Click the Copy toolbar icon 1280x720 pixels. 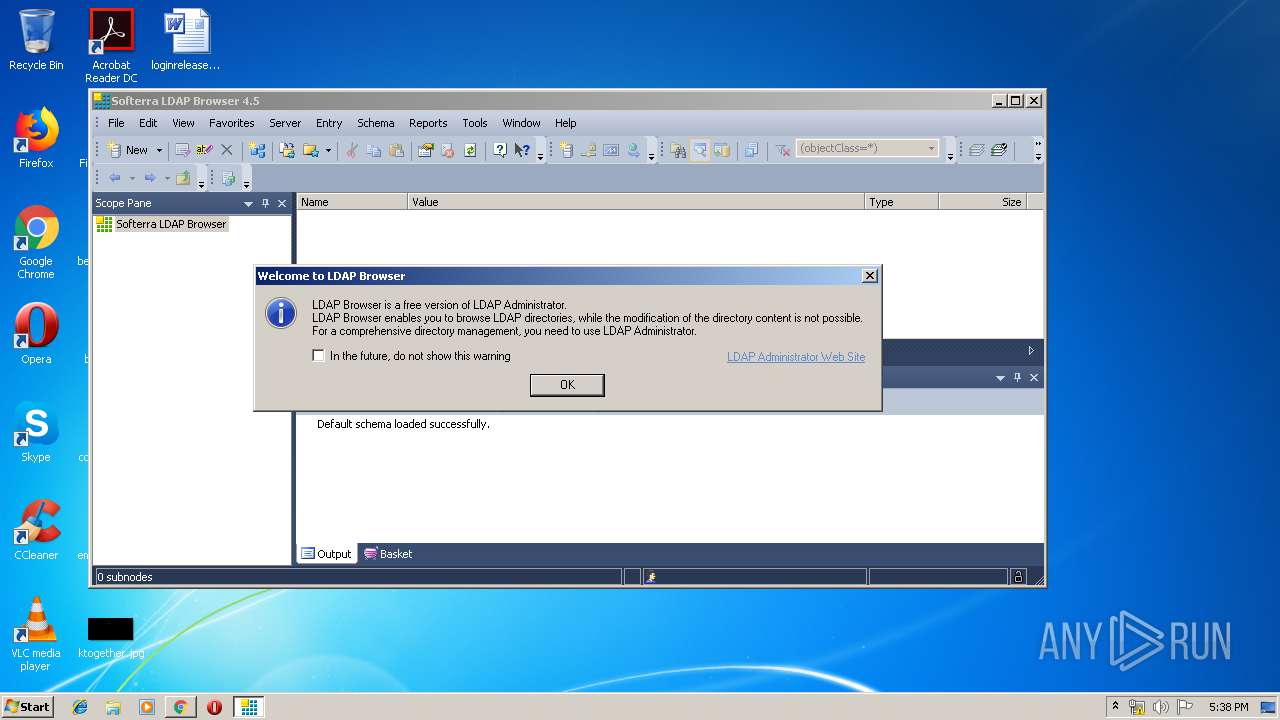coord(374,150)
